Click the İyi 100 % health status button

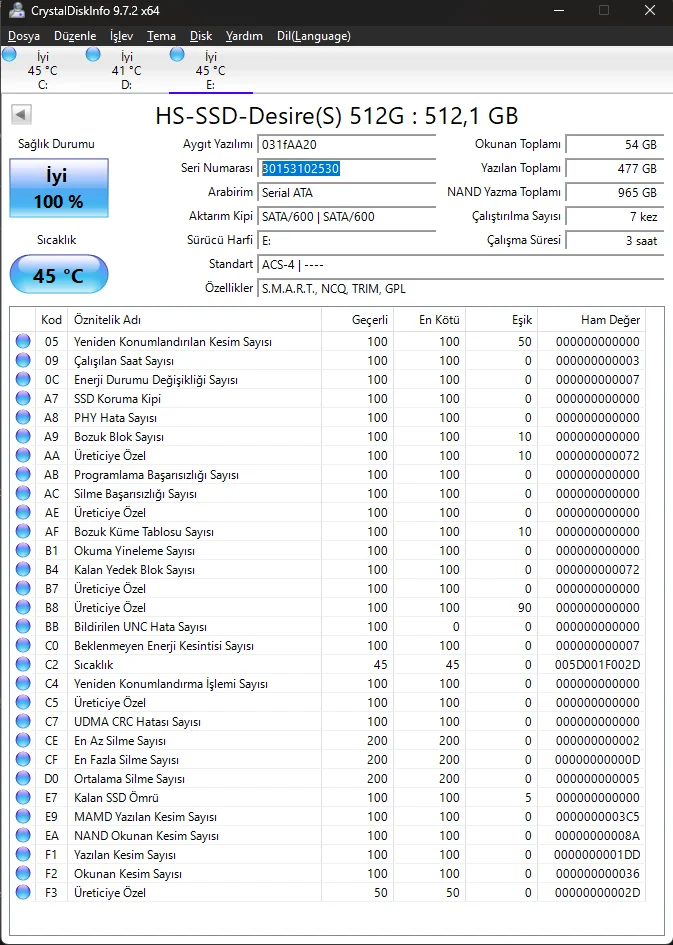click(59, 188)
